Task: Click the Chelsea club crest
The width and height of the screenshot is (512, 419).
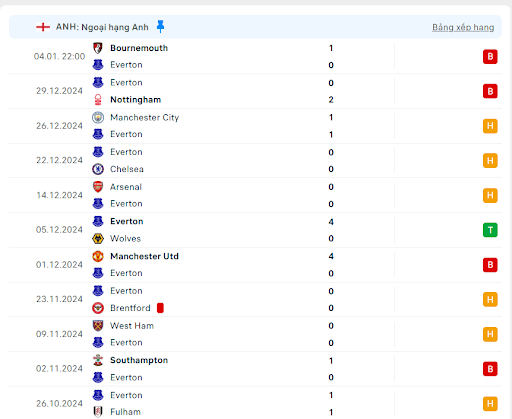Action: pos(98,169)
